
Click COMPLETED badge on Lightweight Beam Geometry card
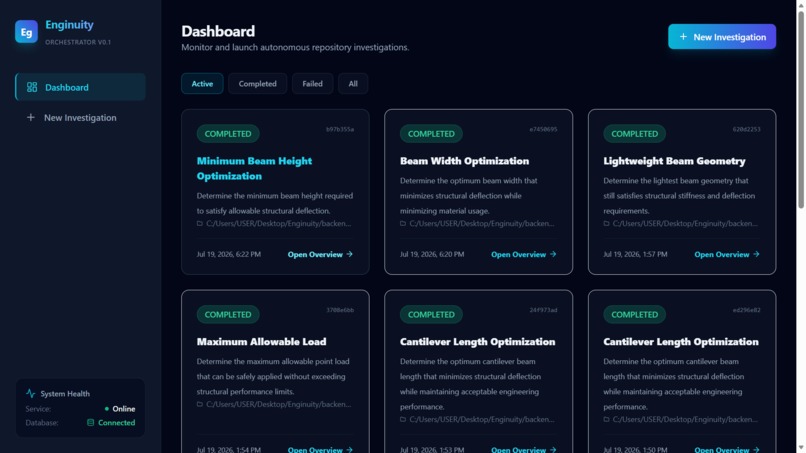click(x=635, y=134)
